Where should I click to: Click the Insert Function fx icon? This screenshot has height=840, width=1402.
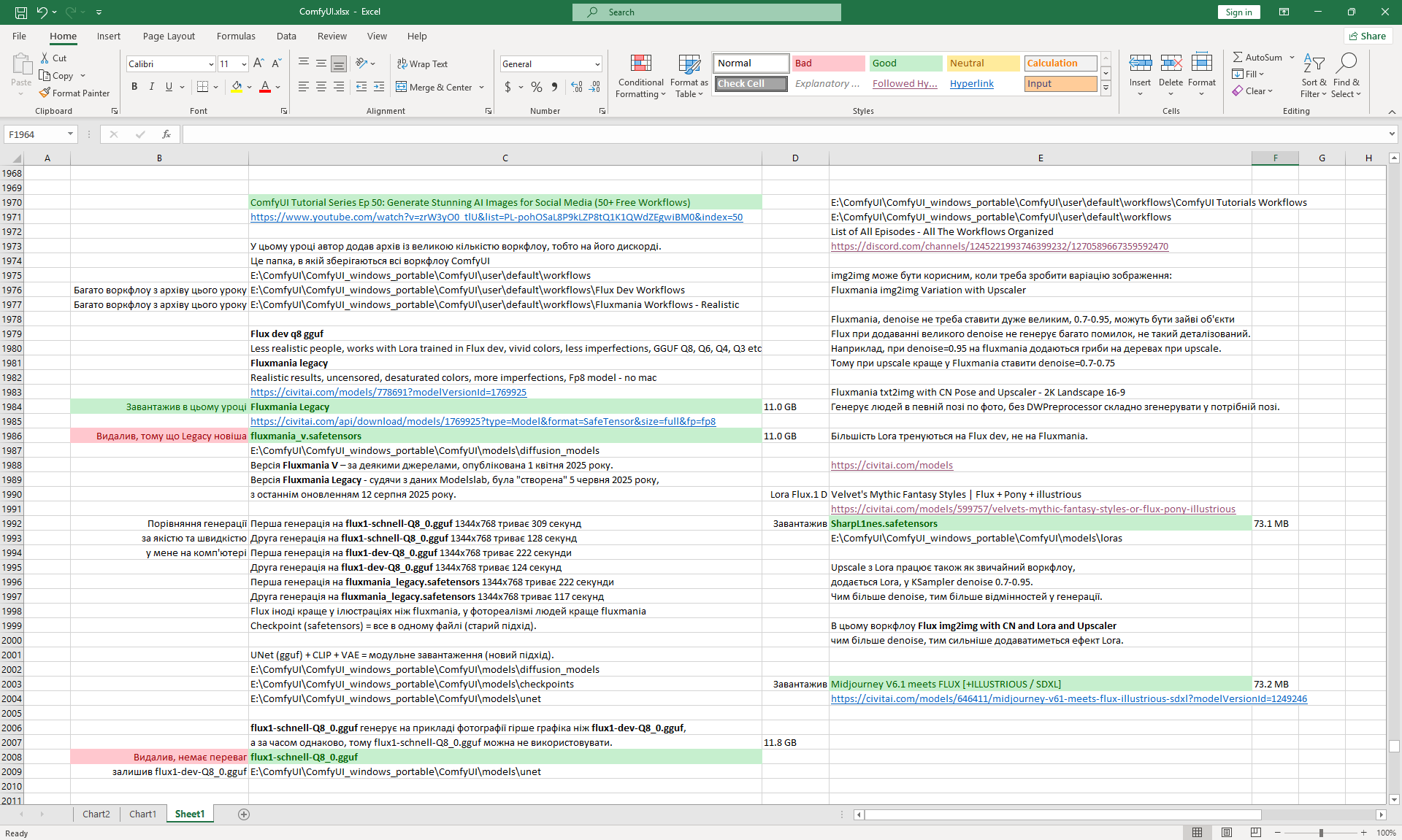point(166,134)
